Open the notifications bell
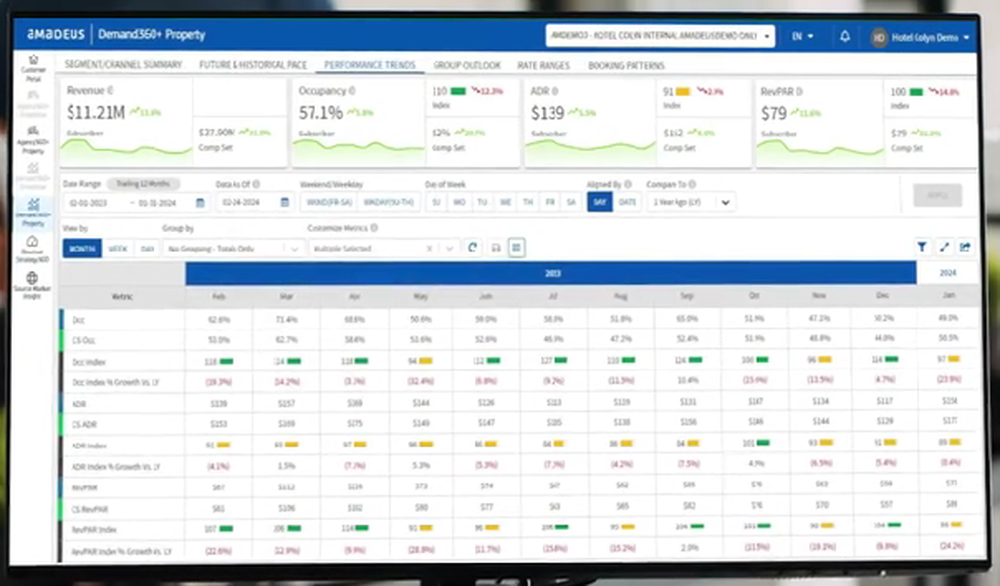The image size is (1000, 586). tap(844, 36)
